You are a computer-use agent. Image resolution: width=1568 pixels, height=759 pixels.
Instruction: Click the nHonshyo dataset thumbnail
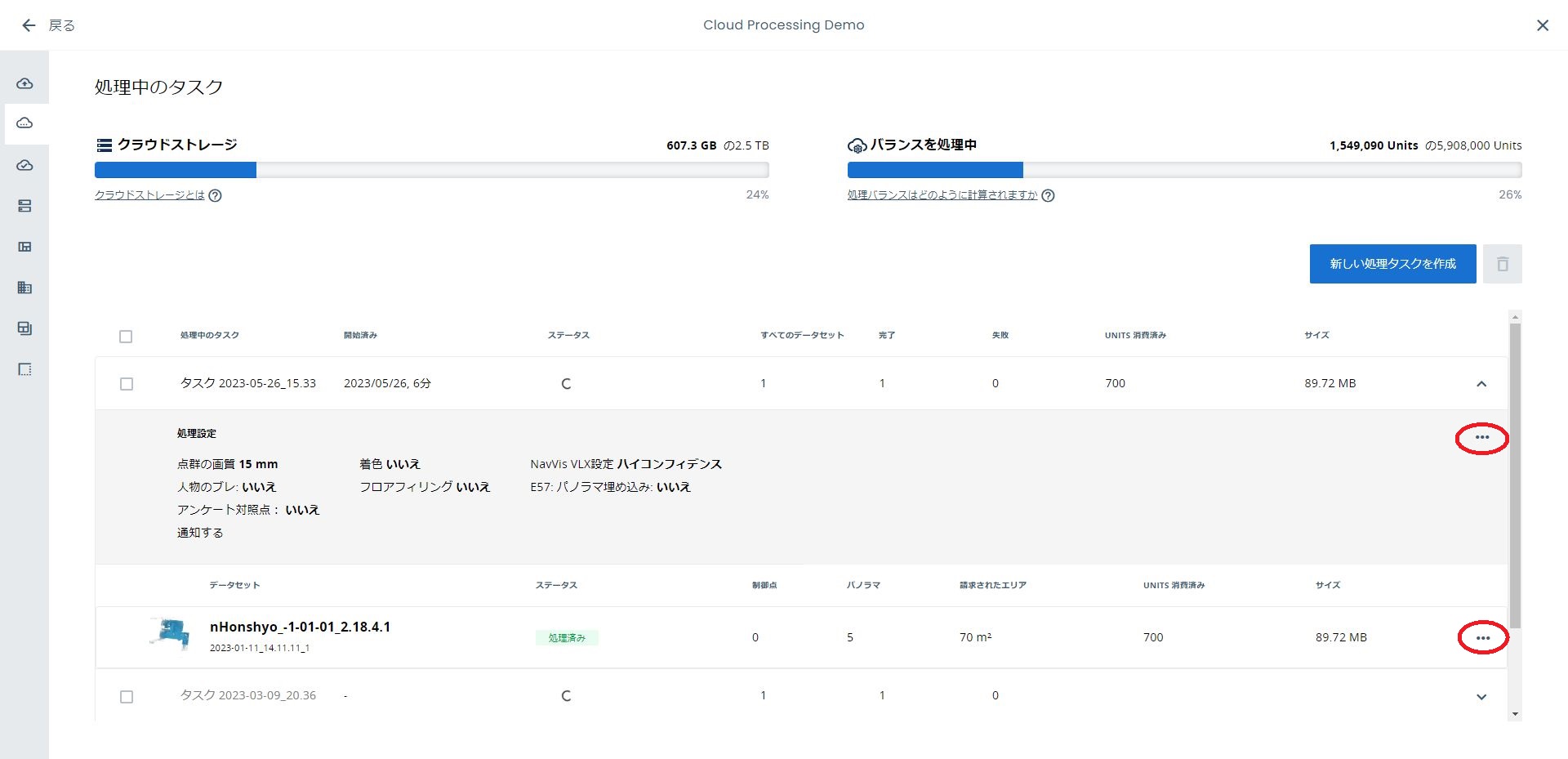(x=170, y=634)
